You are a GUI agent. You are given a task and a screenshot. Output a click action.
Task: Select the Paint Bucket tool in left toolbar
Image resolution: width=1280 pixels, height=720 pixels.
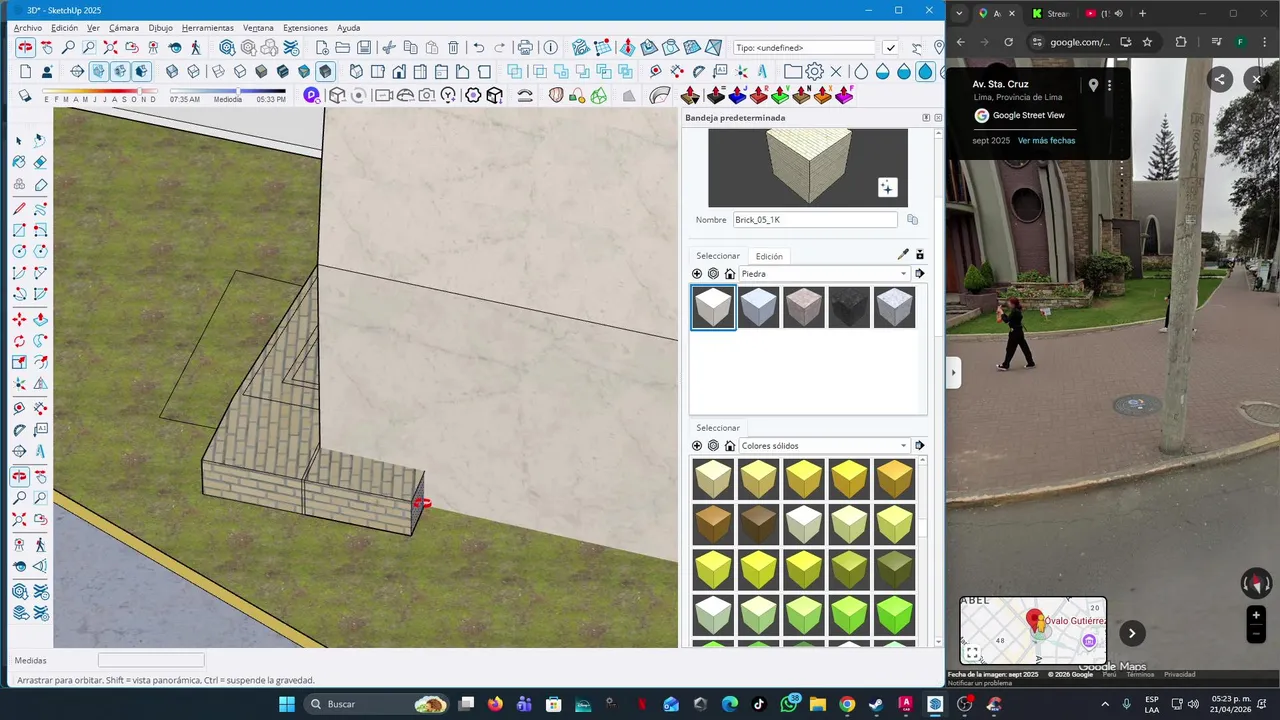pos(19,162)
